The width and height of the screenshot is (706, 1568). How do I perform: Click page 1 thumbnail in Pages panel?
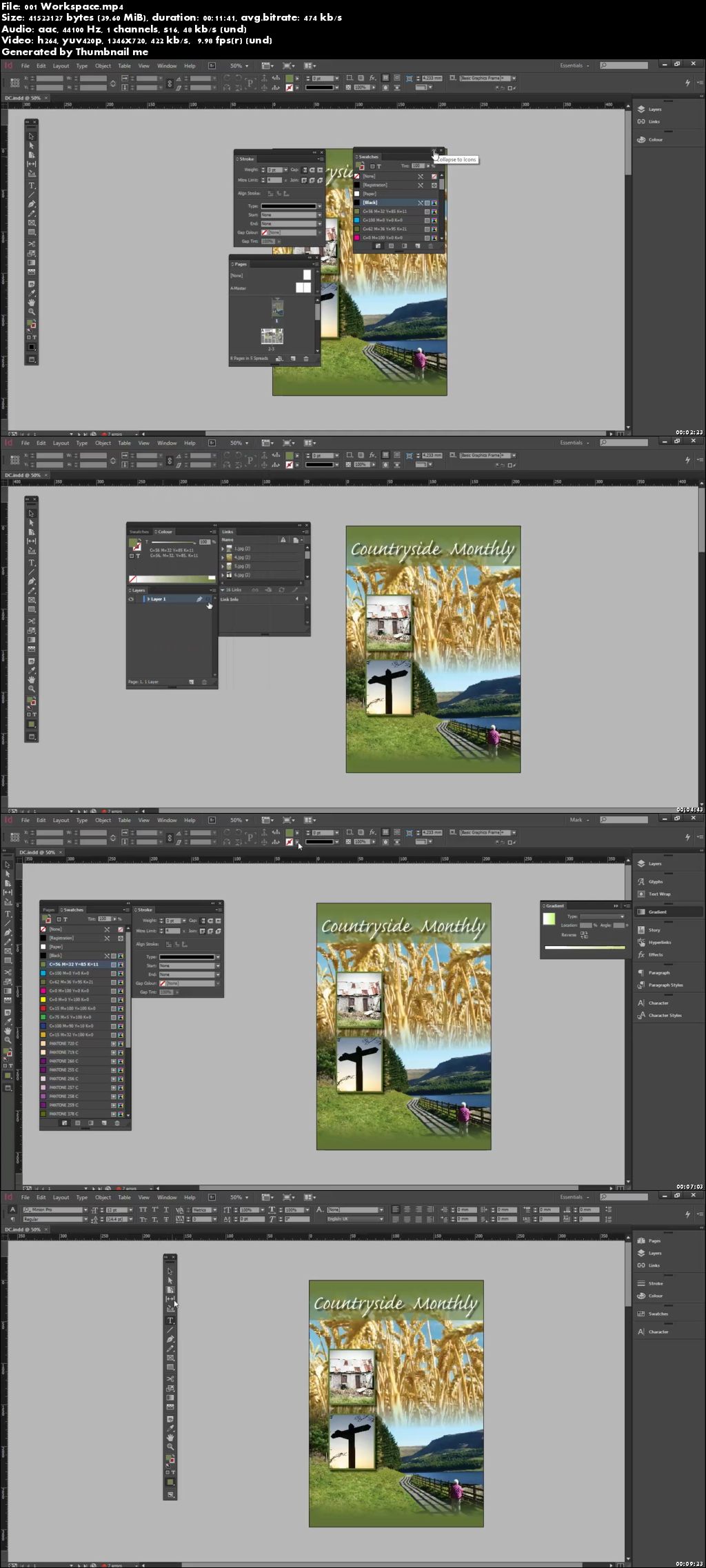click(x=277, y=308)
